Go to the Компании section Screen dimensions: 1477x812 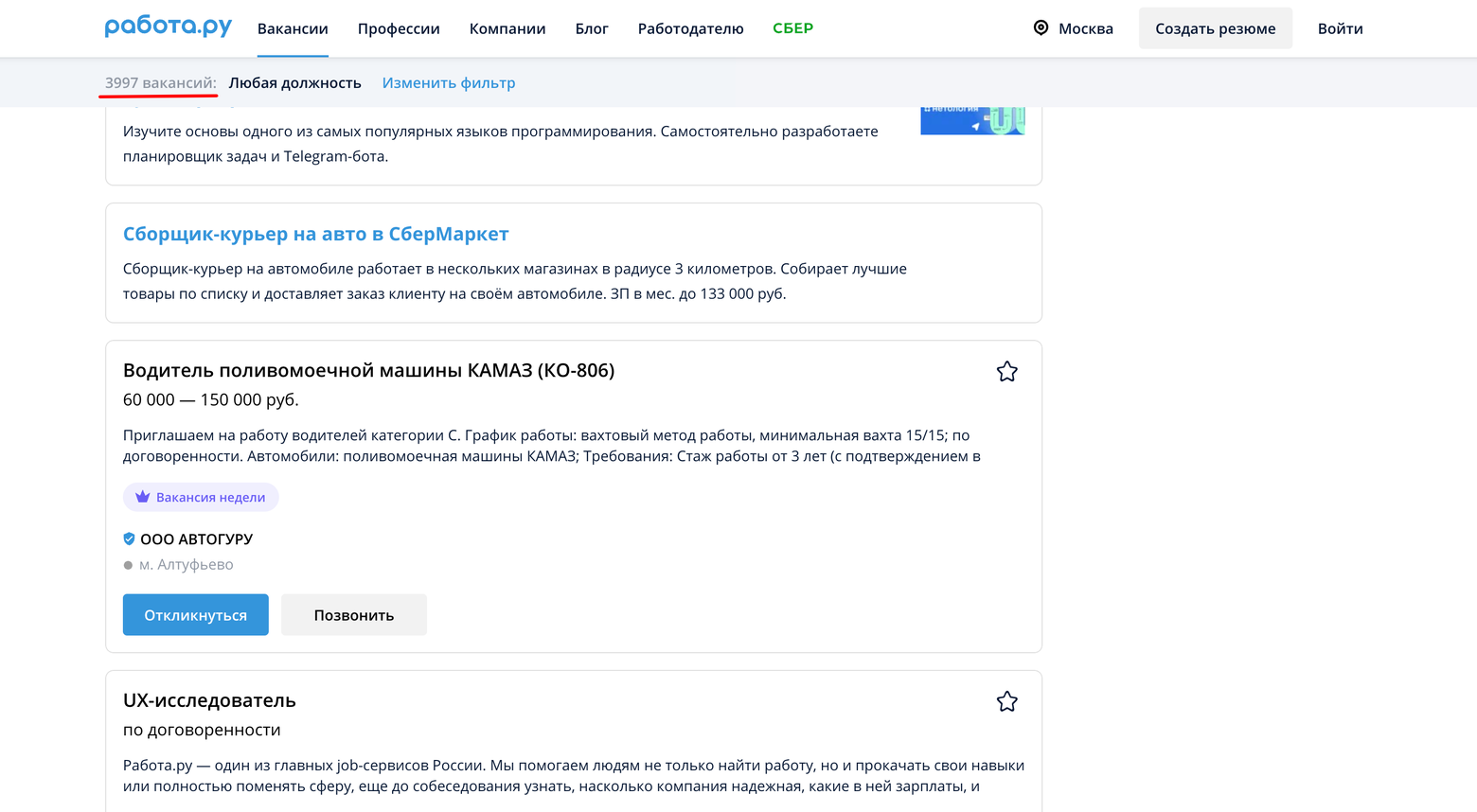coord(507,28)
